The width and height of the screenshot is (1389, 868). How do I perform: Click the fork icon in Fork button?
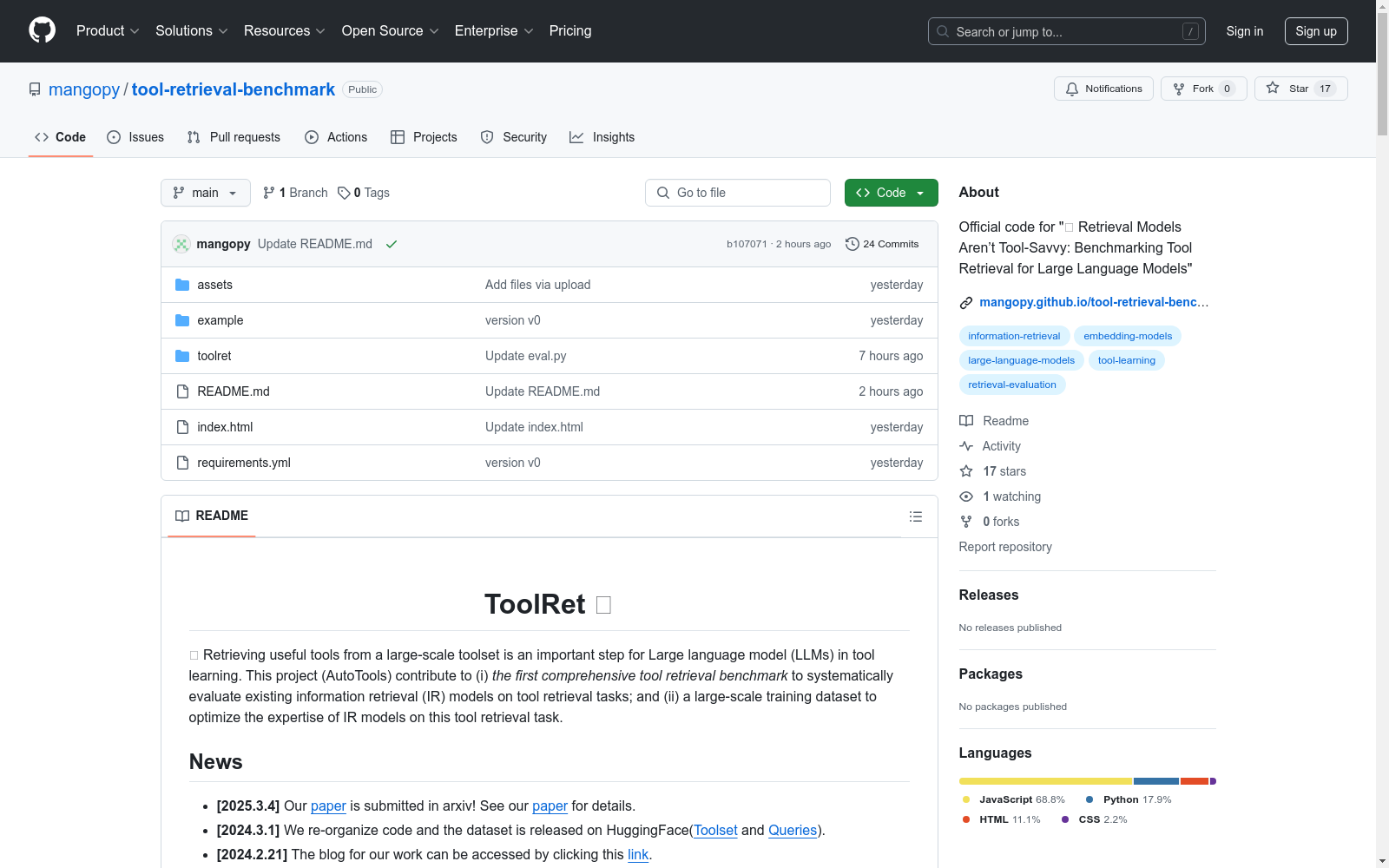tap(1179, 89)
